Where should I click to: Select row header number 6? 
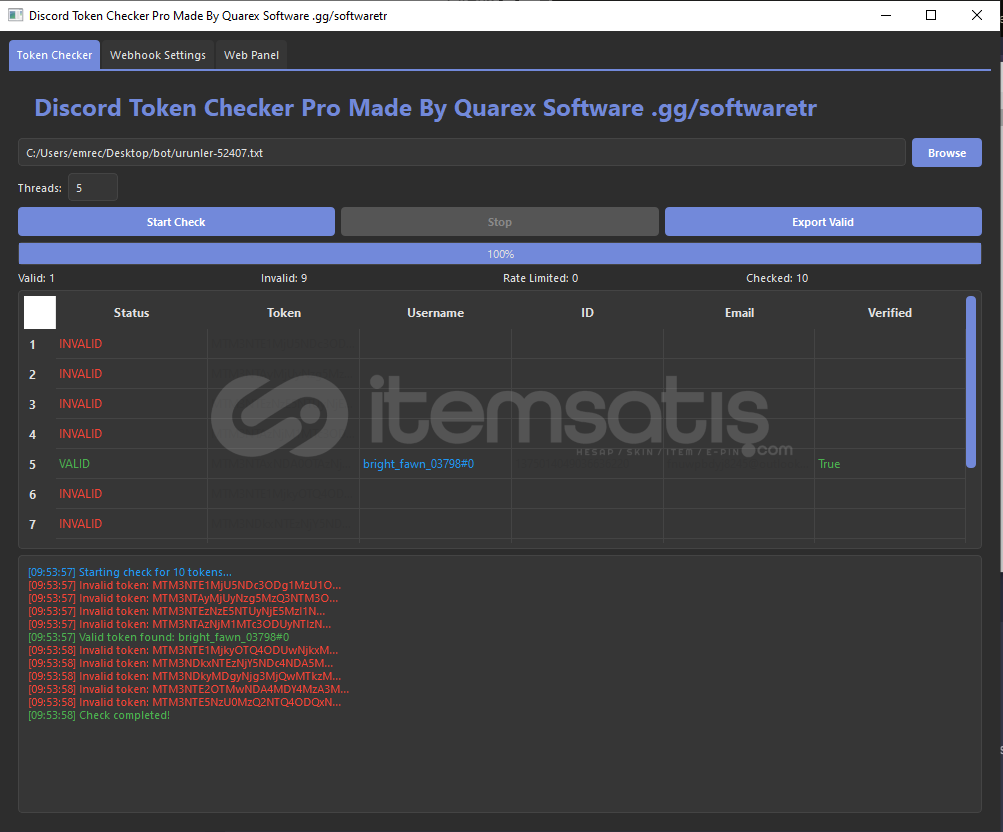(x=33, y=495)
